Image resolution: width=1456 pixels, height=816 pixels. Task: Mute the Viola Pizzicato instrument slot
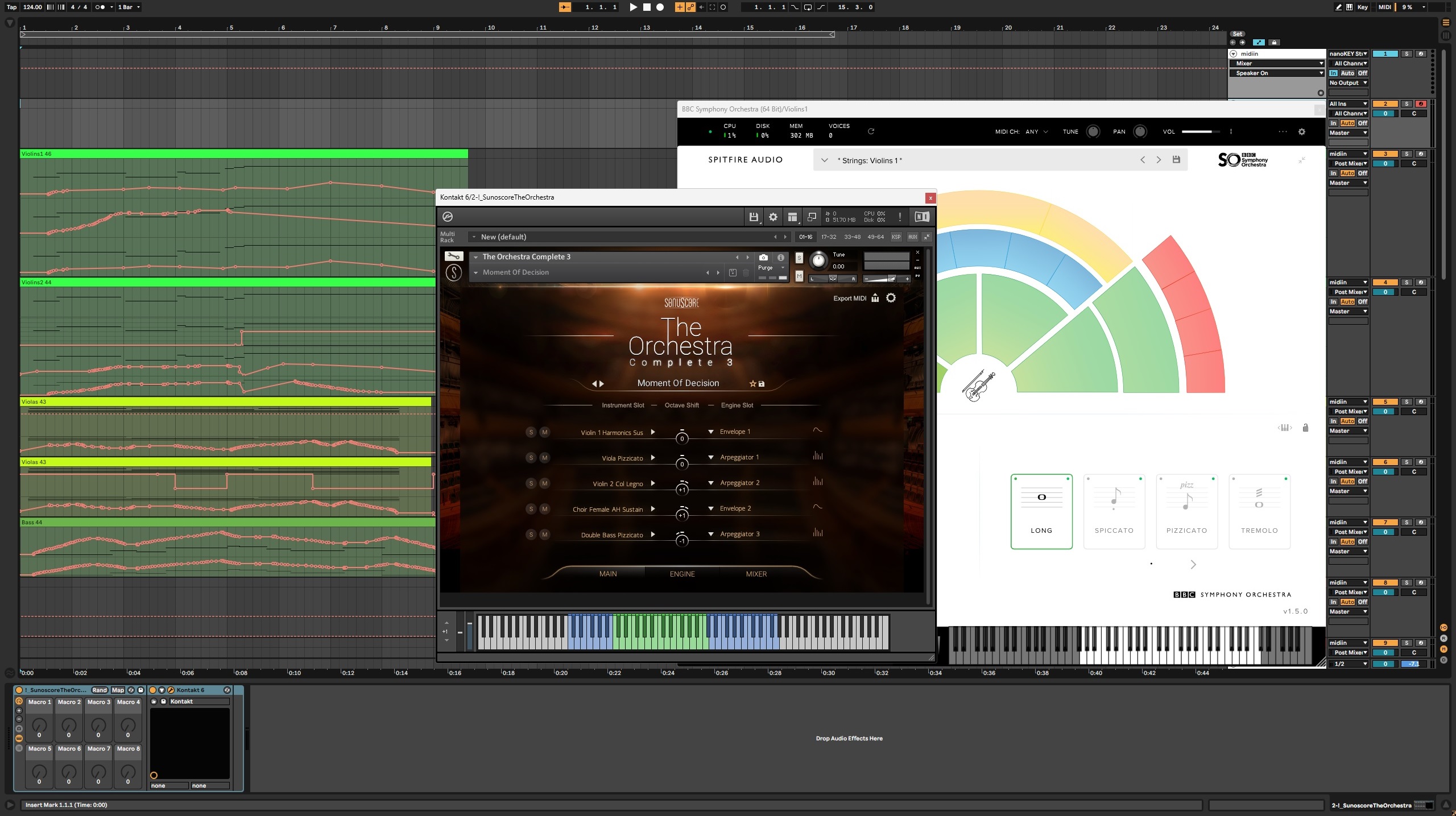point(544,458)
